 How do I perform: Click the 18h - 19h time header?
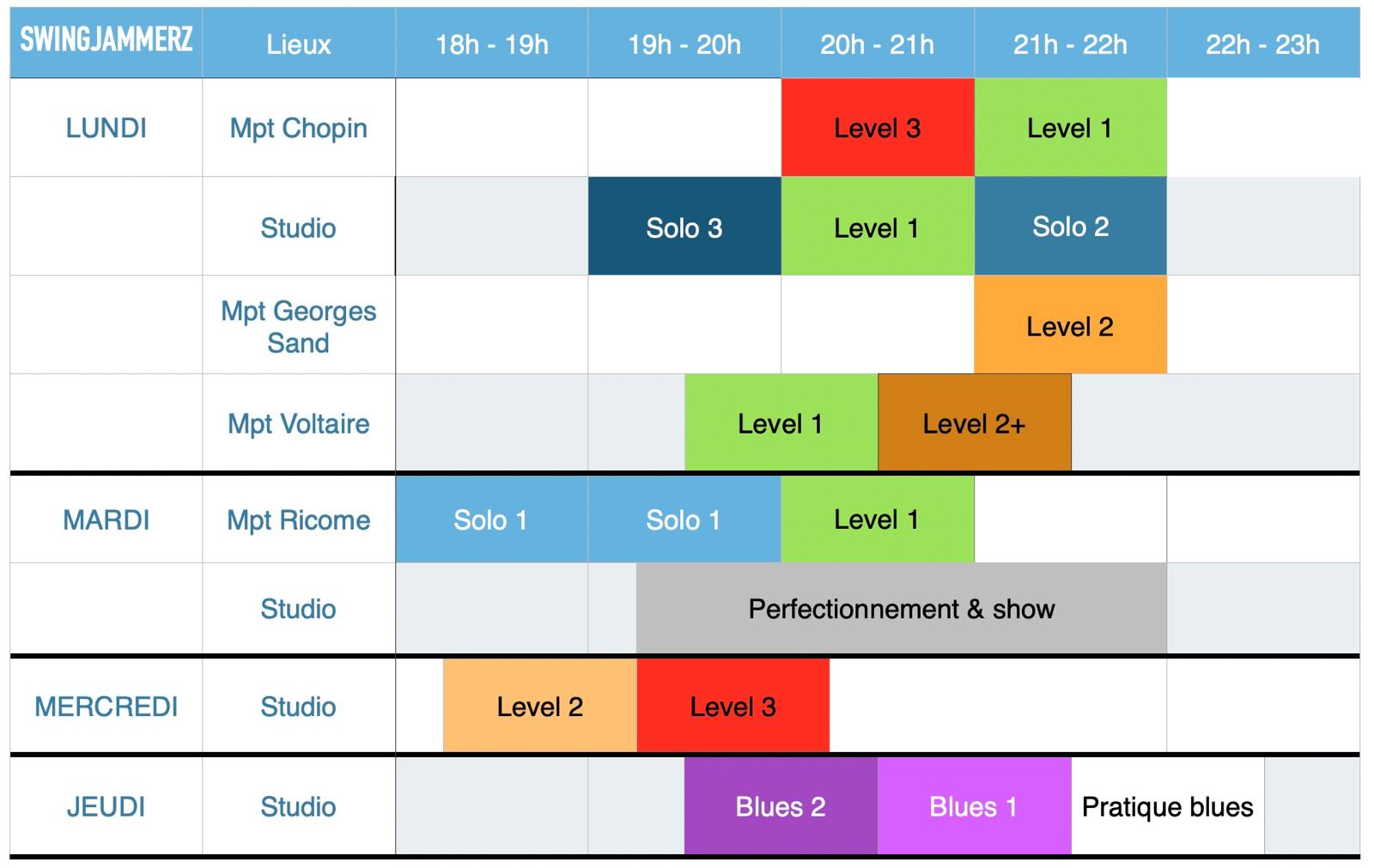coord(491,45)
